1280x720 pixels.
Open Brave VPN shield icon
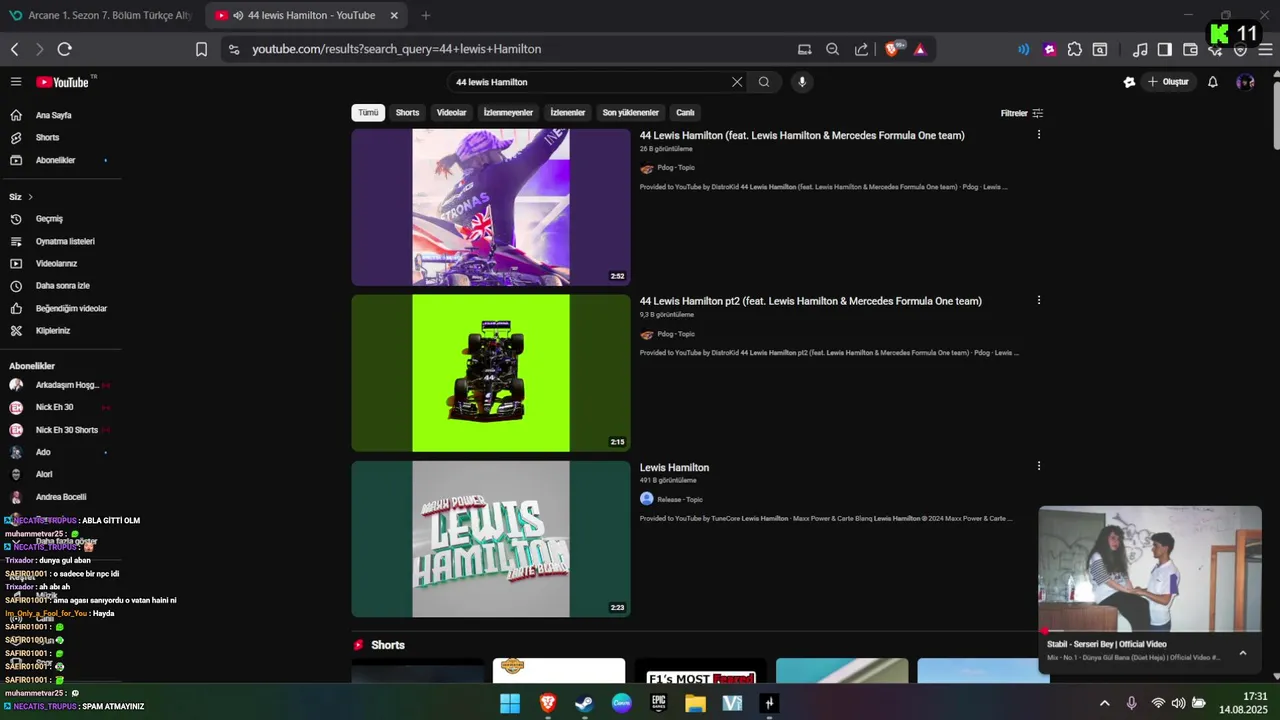click(x=1240, y=49)
